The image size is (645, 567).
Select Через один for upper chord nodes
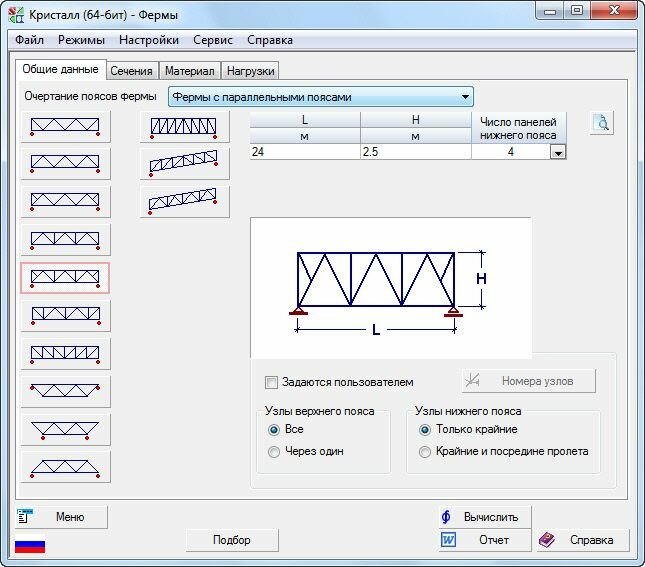click(x=274, y=452)
